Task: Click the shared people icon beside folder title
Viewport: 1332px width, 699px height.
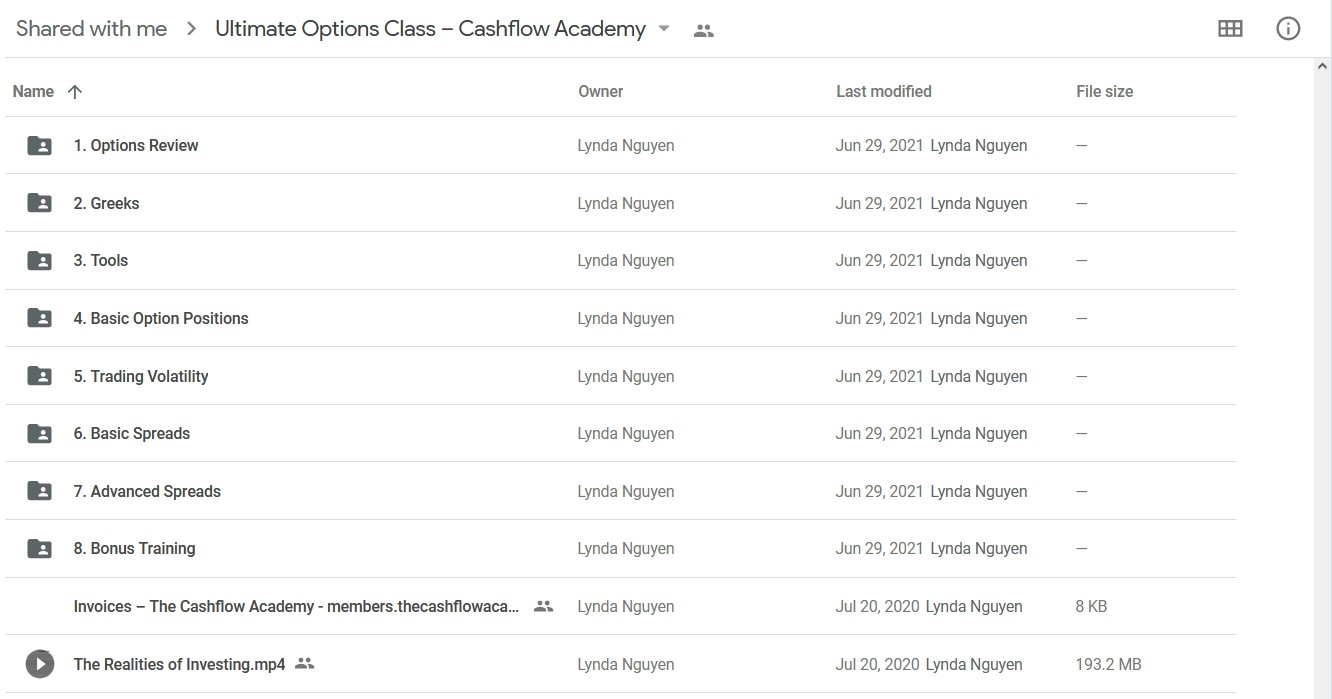Action: (x=704, y=31)
